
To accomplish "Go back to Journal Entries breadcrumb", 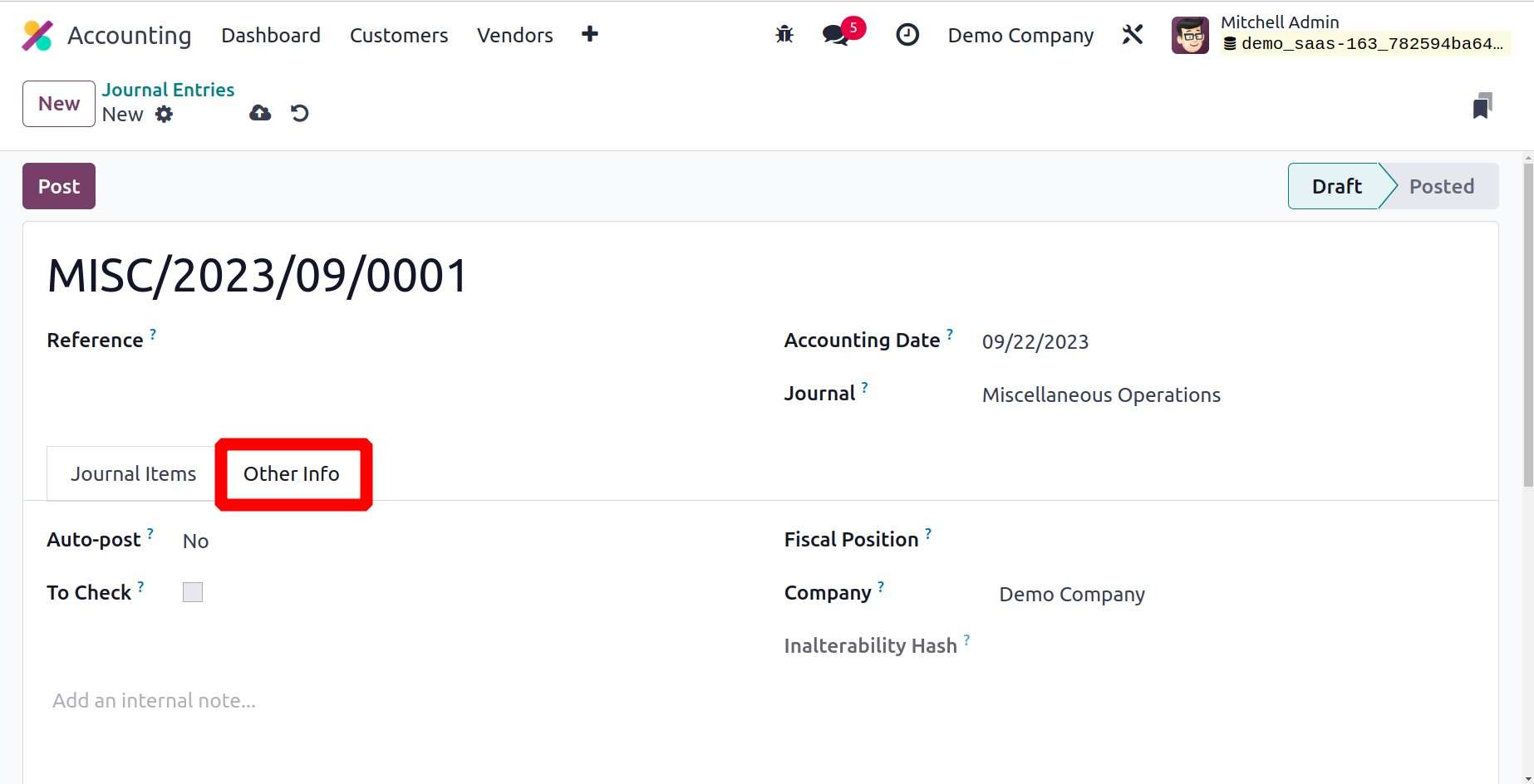I will (168, 90).
